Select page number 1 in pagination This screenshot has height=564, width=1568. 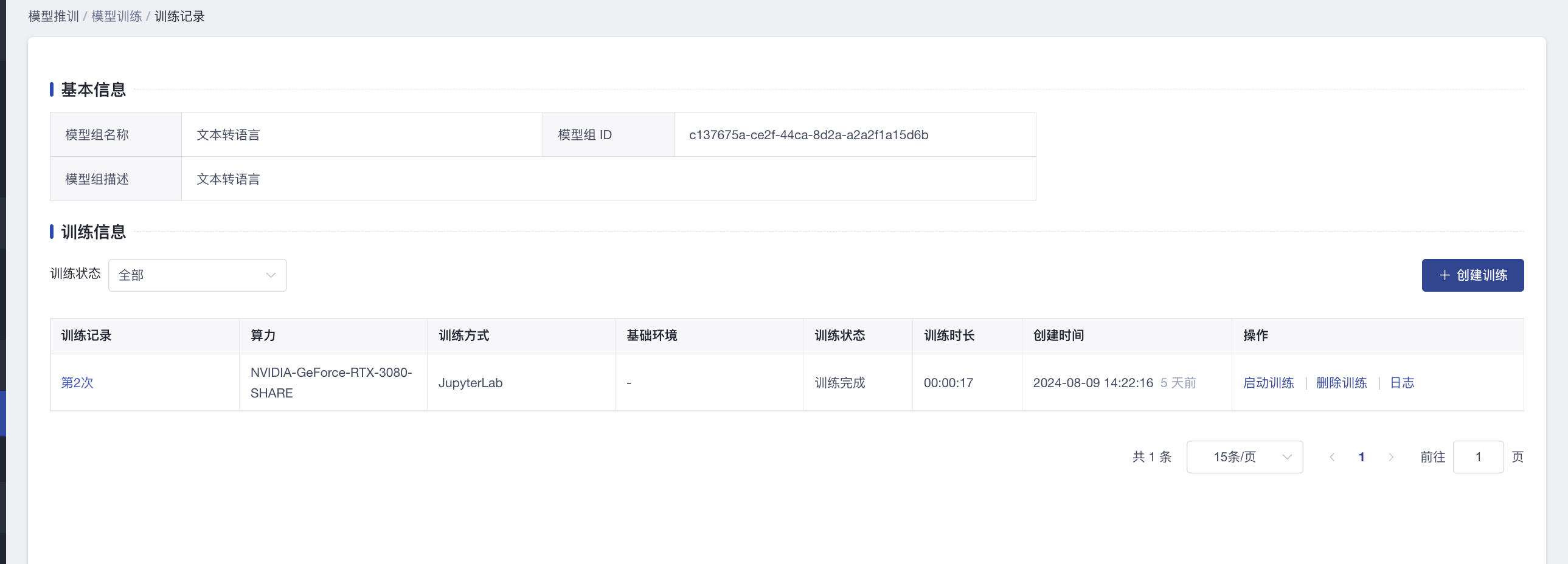point(1362,457)
